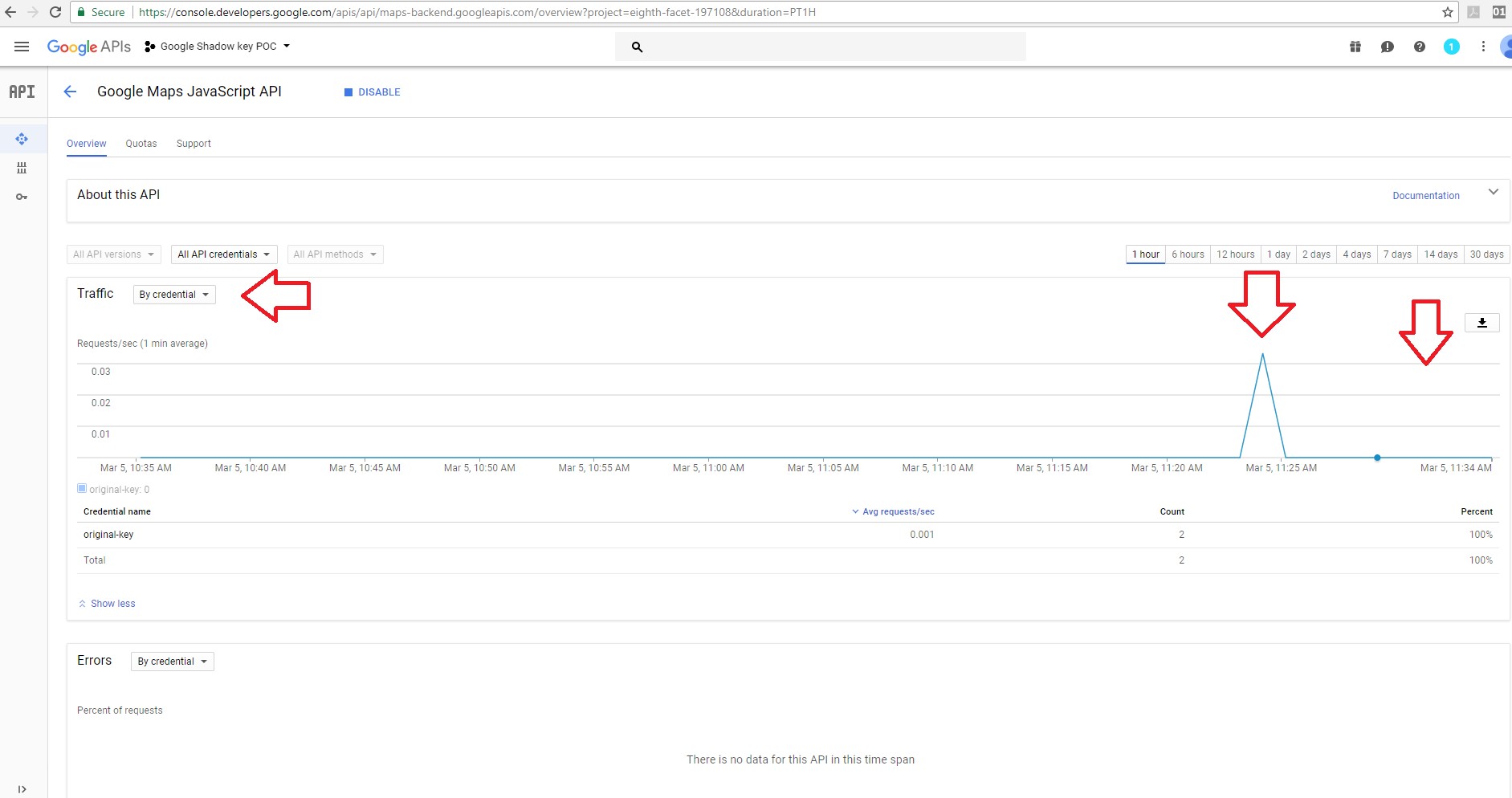This screenshot has width=1512, height=798.
Task: Bookmark page with the star icon
Action: (x=1447, y=12)
